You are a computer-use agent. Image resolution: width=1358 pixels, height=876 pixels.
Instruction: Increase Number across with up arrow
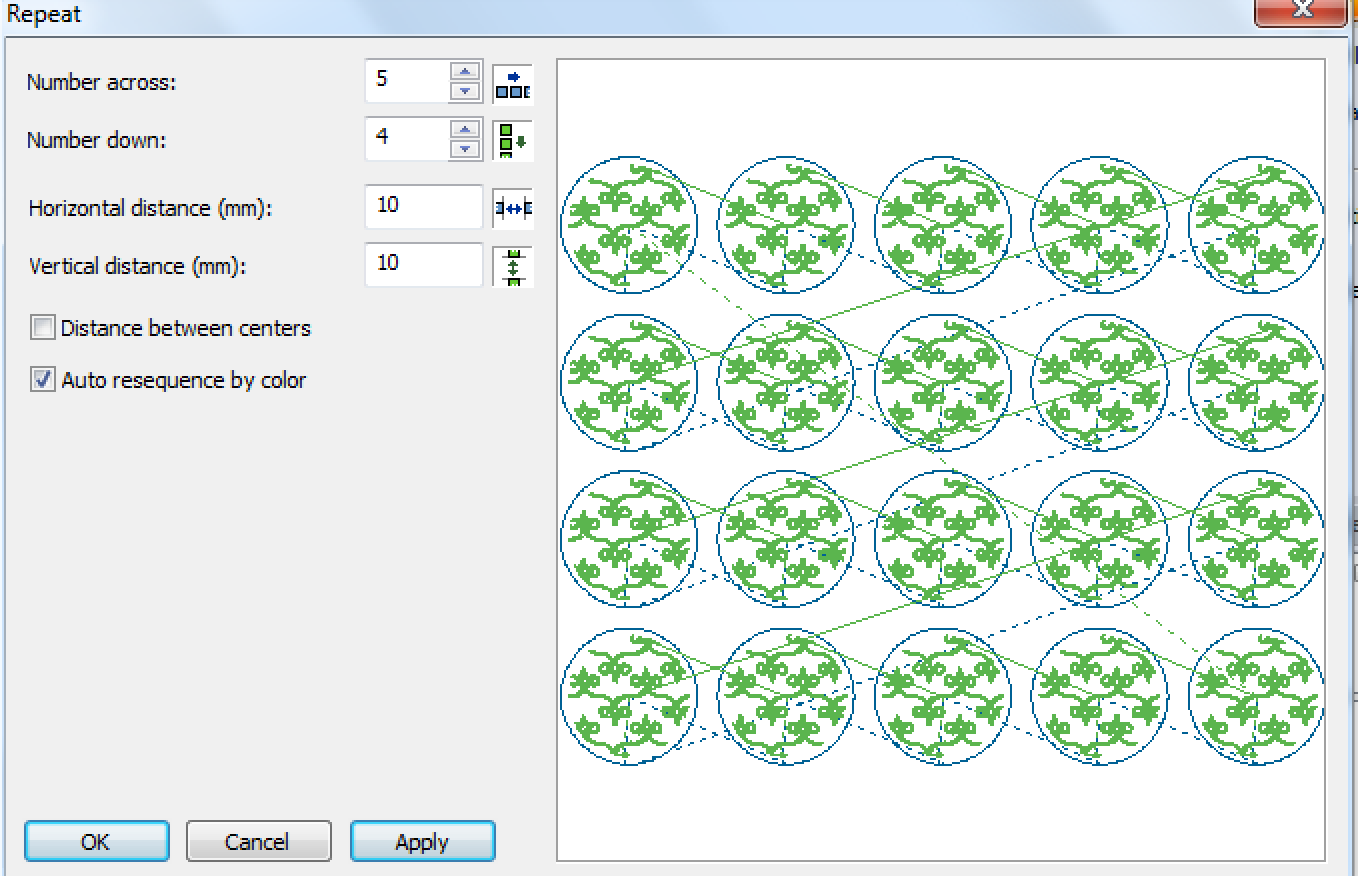(x=464, y=72)
